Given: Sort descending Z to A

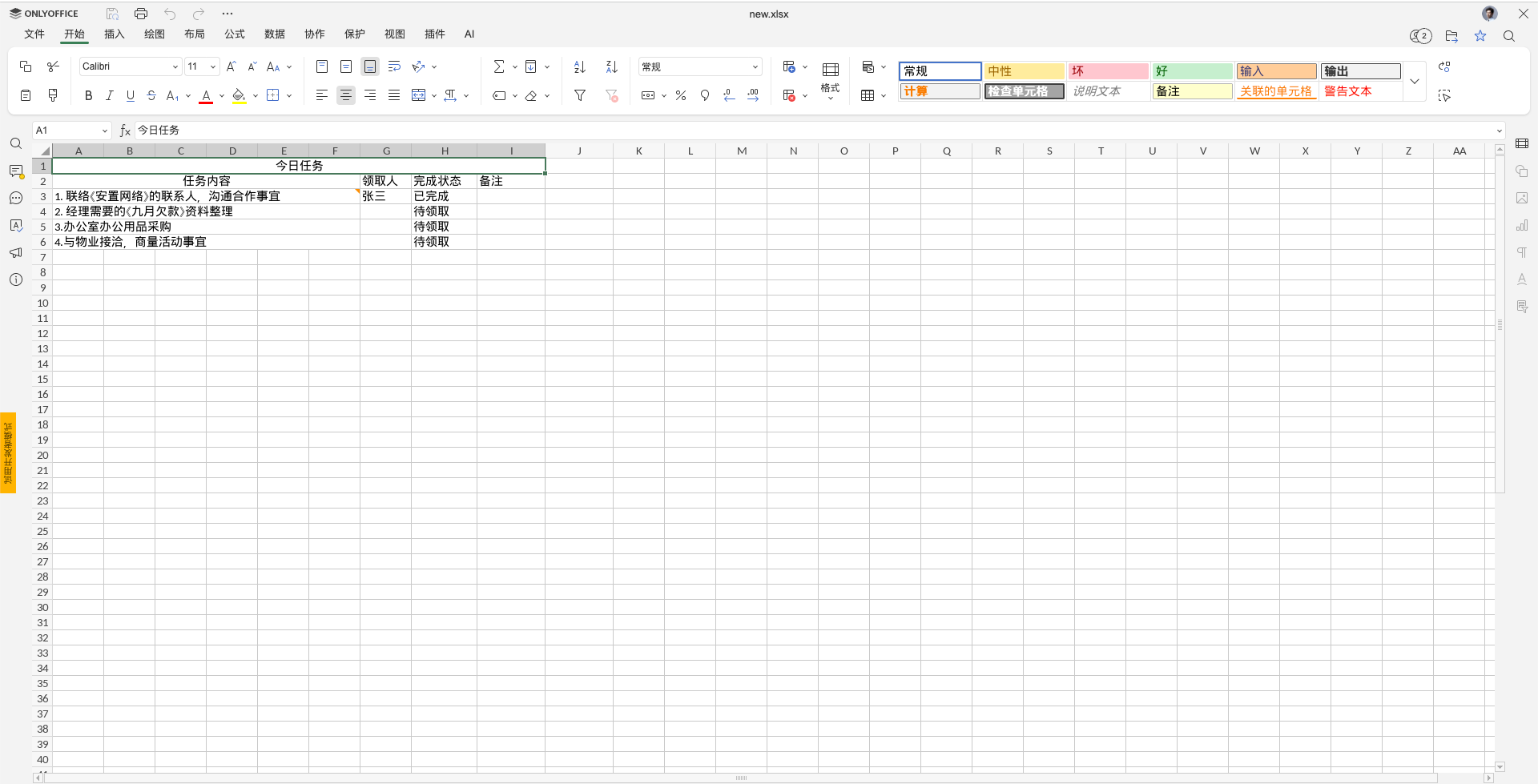Looking at the screenshot, I should coord(612,66).
